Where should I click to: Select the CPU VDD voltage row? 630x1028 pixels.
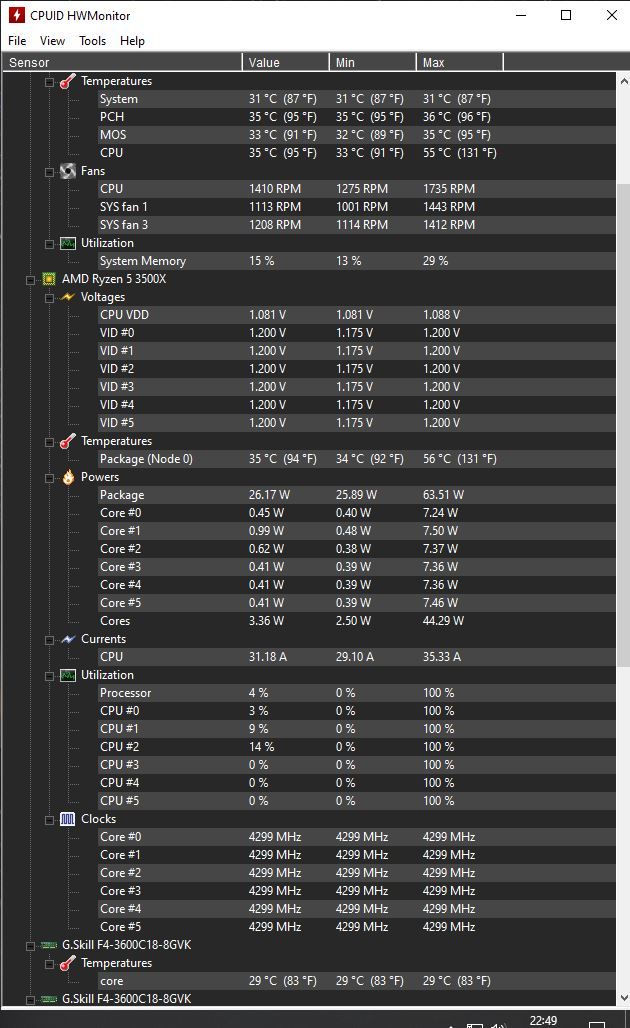[357, 315]
